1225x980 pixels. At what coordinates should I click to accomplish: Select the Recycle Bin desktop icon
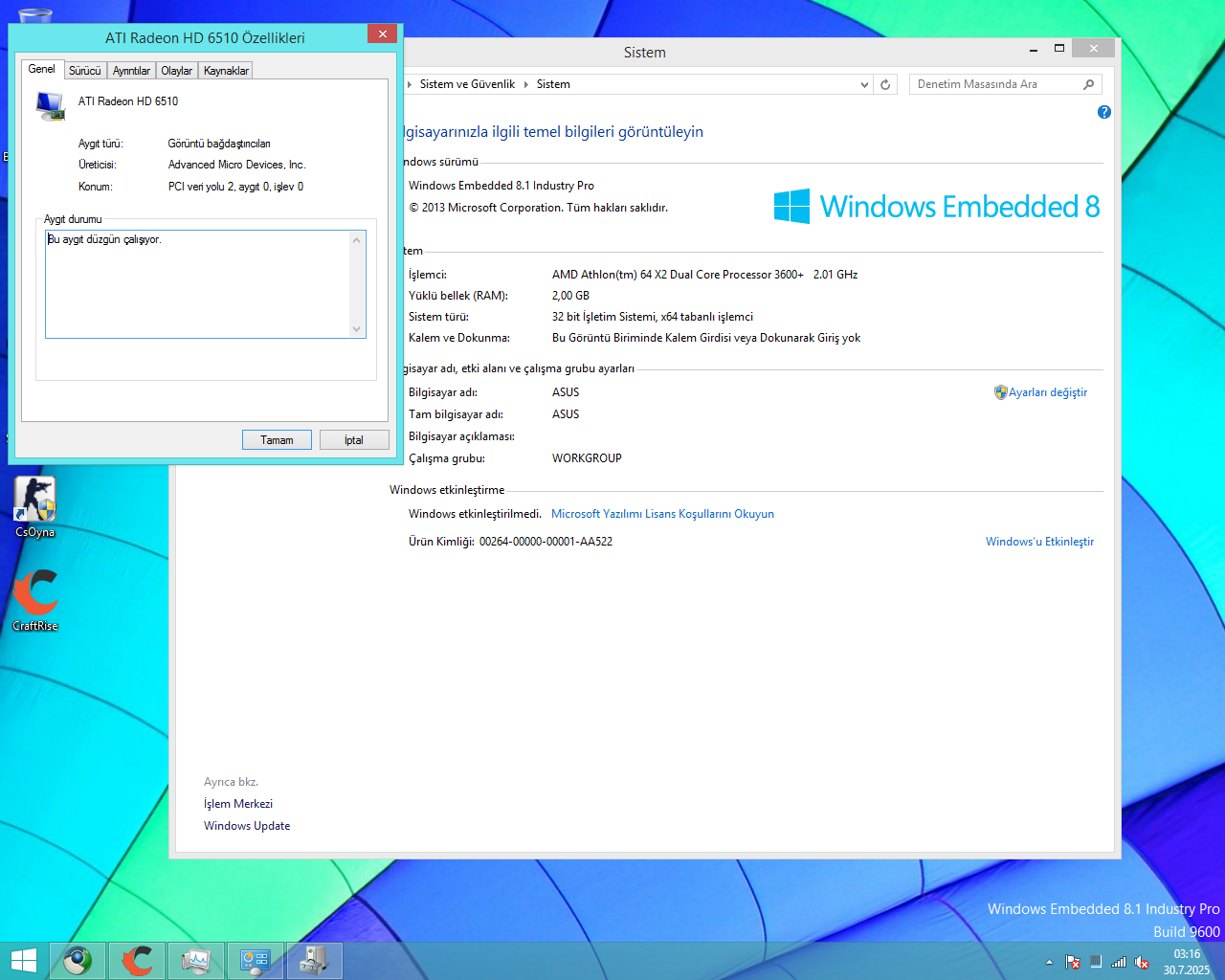pos(34,17)
